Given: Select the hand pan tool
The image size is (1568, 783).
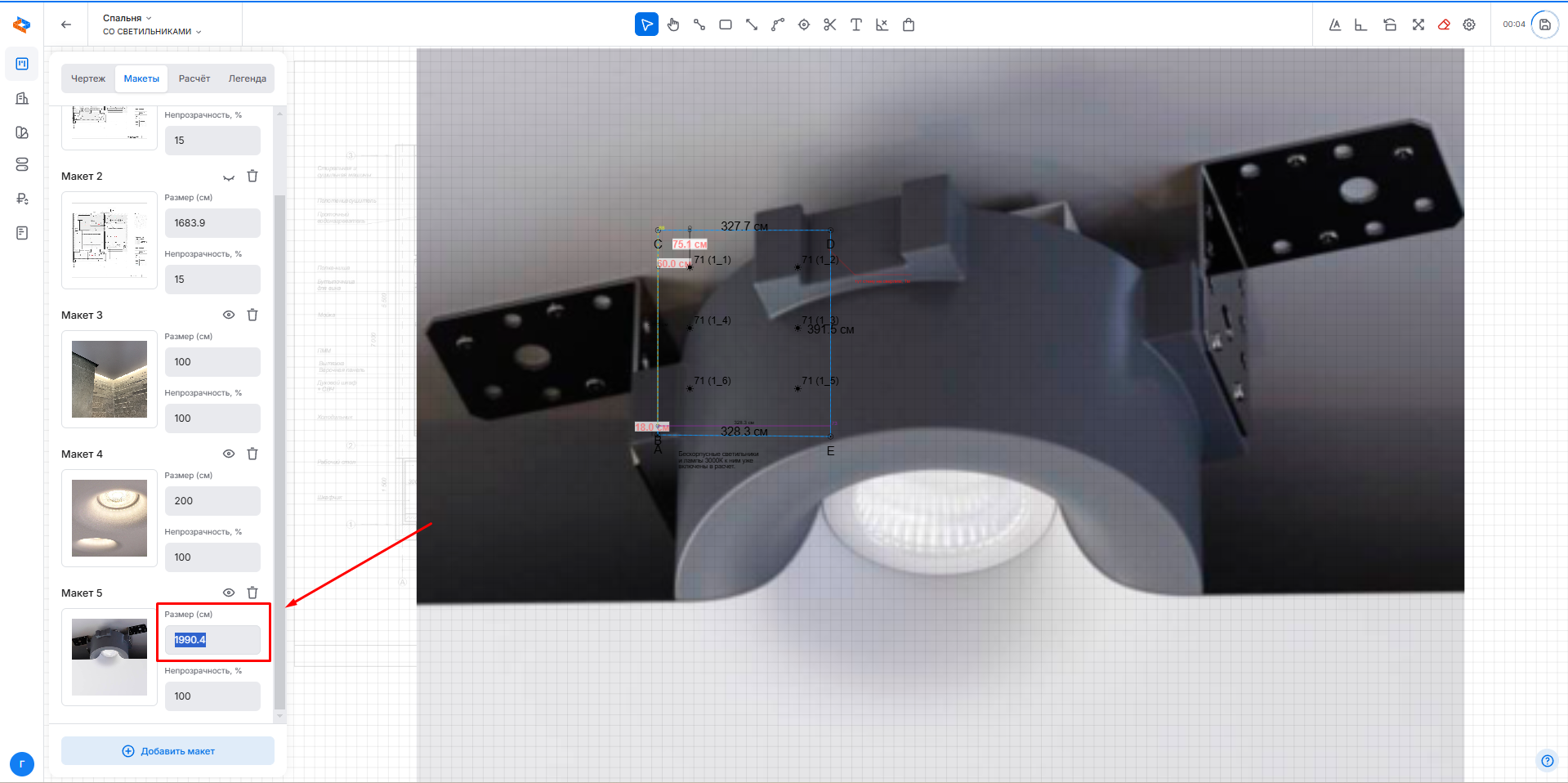Looking at the screenshot, I should [x=672, y=25].
